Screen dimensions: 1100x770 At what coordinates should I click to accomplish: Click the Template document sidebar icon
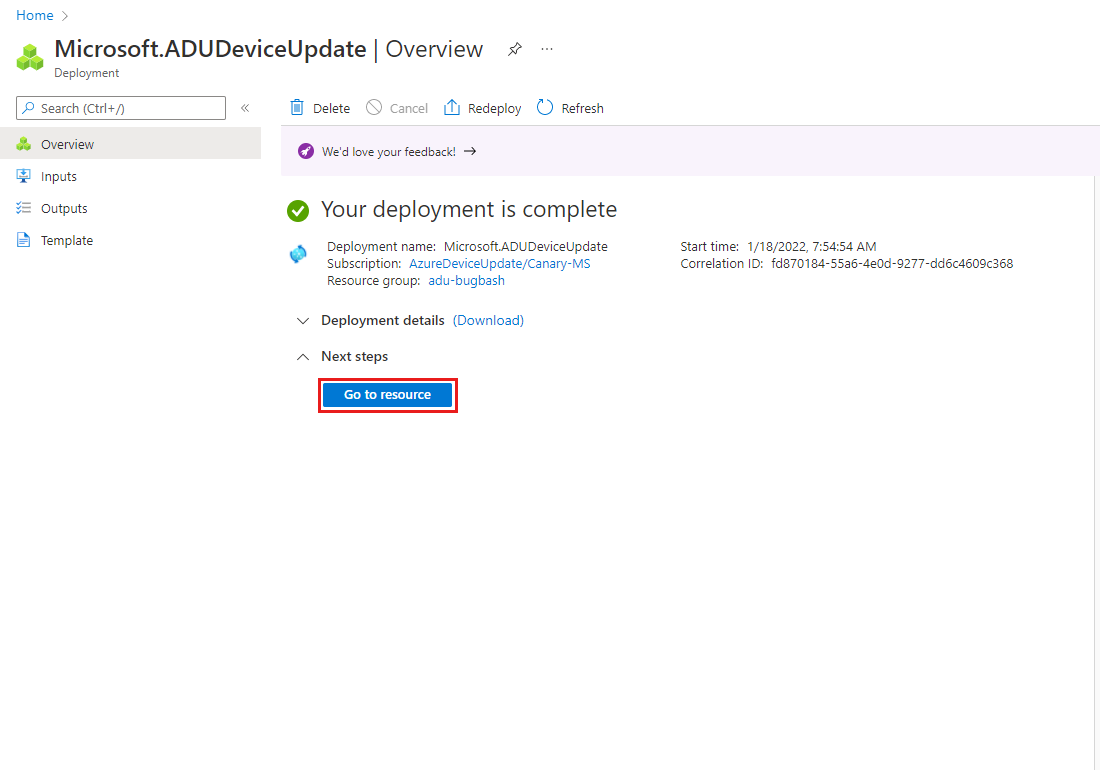[x=23, y=241]
